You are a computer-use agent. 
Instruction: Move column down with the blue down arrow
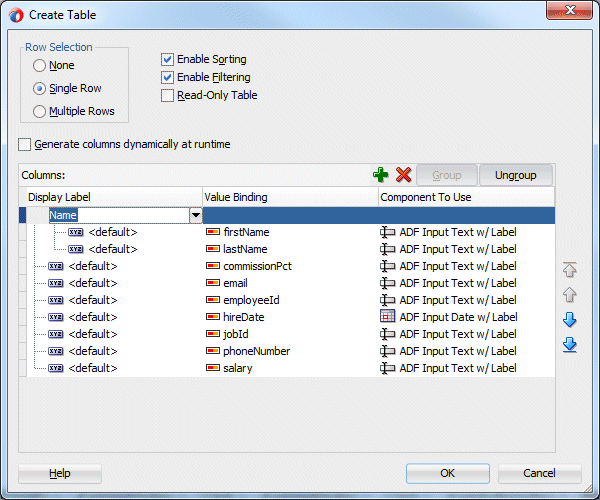[569, 319]
